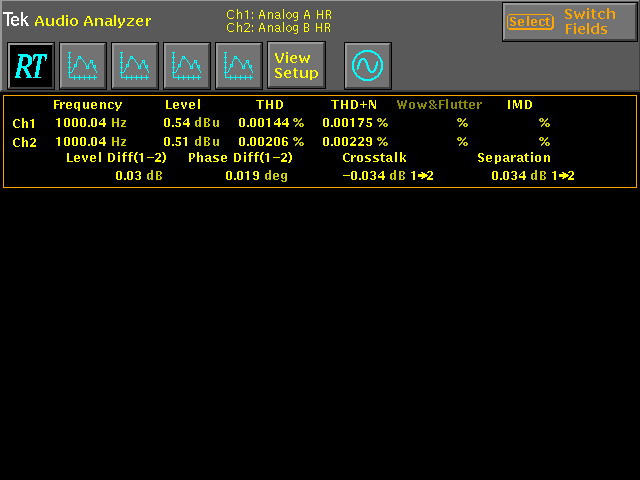Select the Ch2 level reading 0.51 dBu

point(191,142)
